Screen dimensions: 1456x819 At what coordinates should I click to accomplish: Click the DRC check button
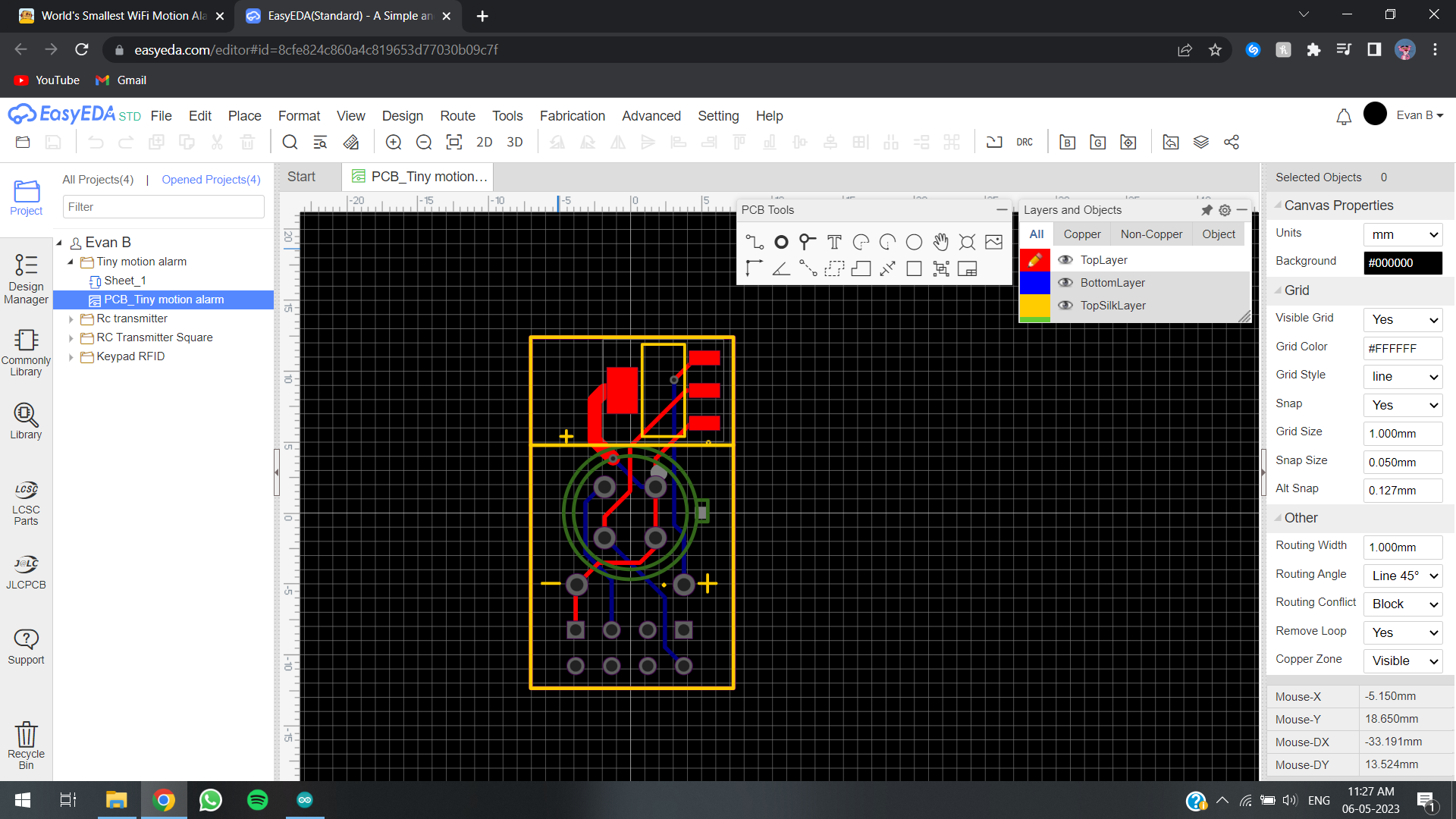point(1025,142)
